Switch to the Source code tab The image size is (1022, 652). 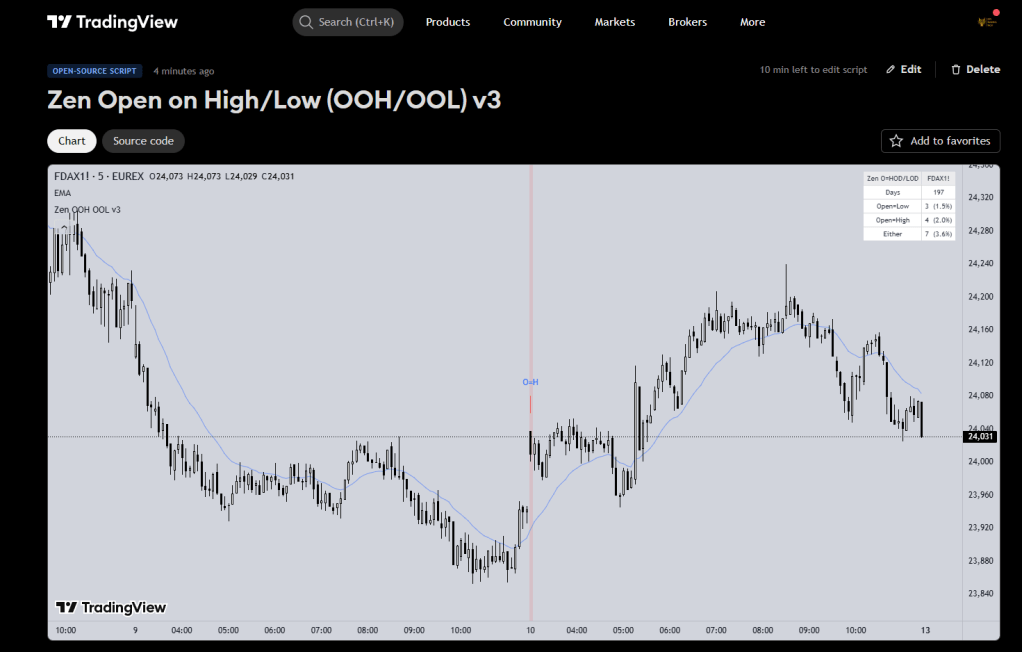coord(143,141)
